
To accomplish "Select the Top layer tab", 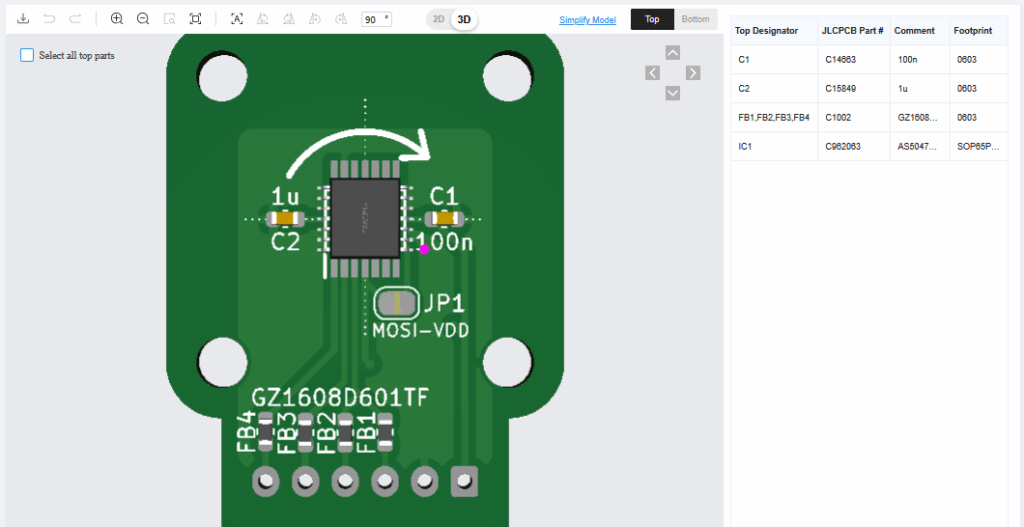I will (x=652, y=19).
